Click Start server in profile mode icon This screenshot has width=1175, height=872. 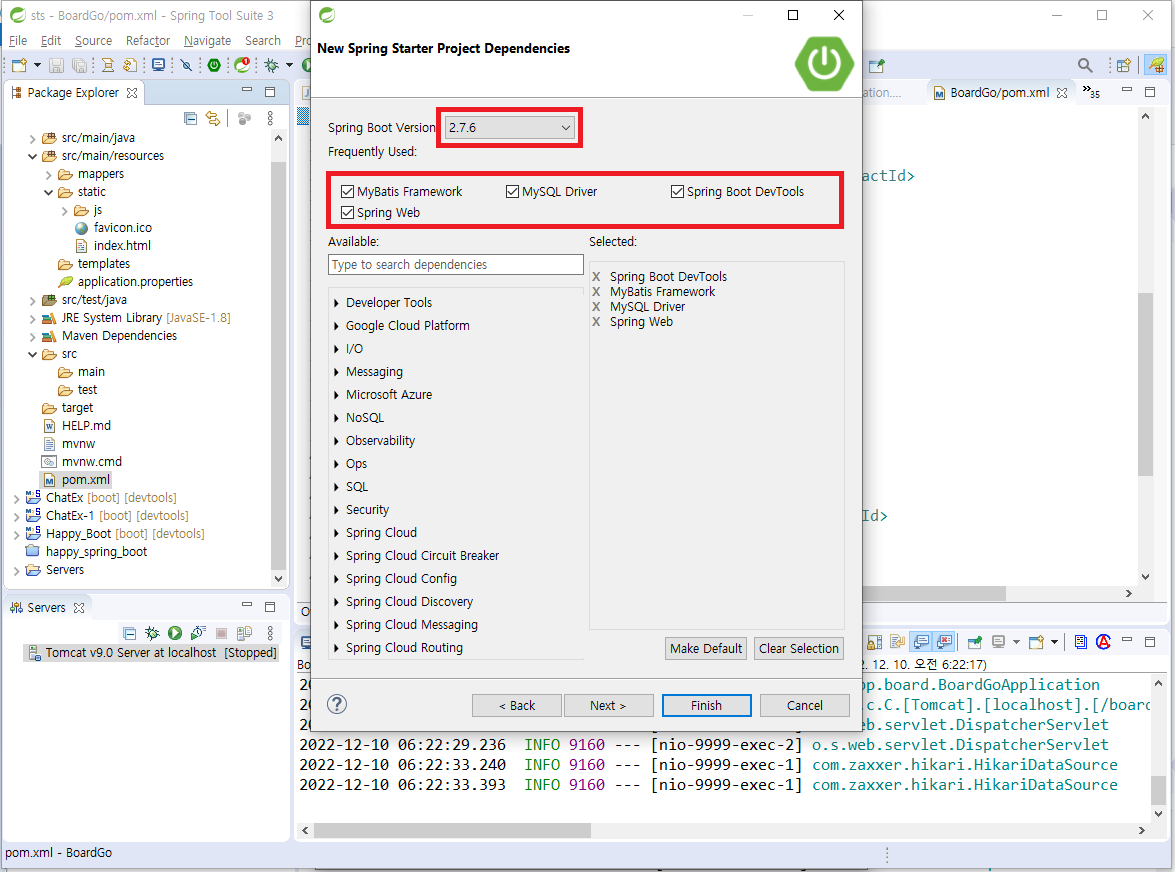(x=198, y=633)
